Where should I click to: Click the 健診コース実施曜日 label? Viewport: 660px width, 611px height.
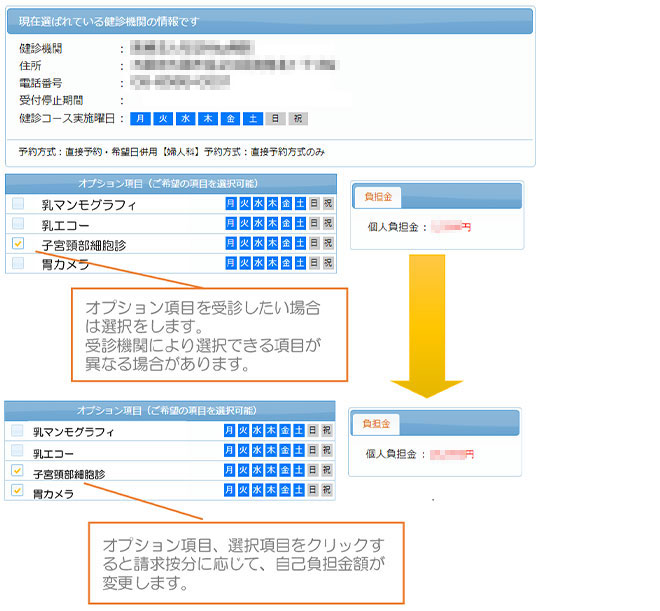tap(67, 119)
